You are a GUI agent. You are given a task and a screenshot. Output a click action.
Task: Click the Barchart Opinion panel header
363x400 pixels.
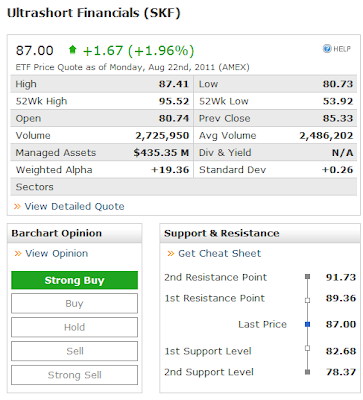click(74, 233)
